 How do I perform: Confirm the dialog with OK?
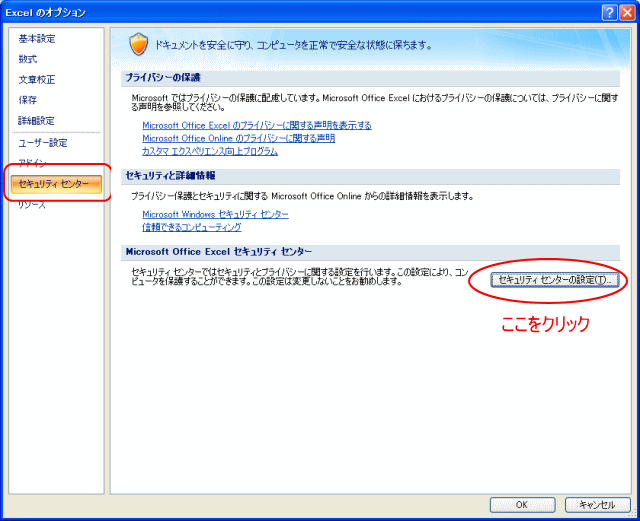pyautogui.click(x=522, y=505)
